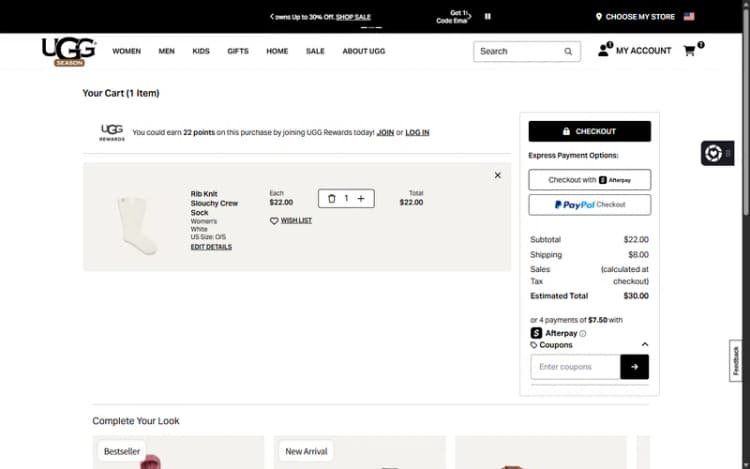Click JOIN UGG Rewards link
Viewport: 750px width, 469px height.
click(385, 132)
